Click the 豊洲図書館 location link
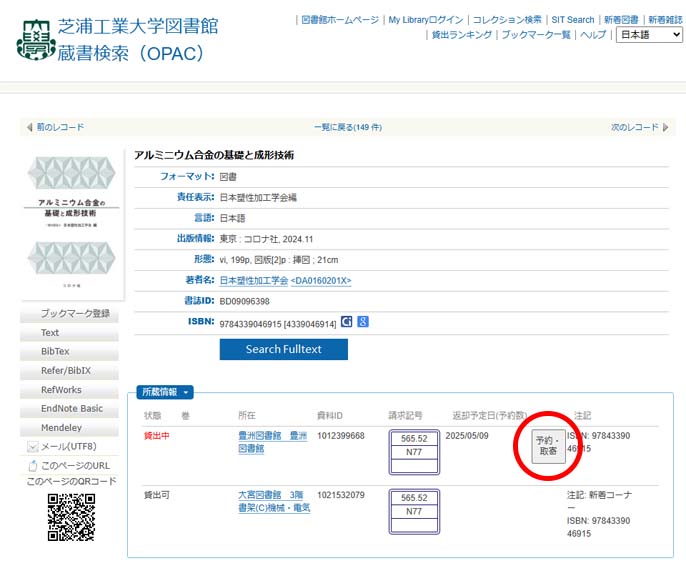The width and height of the screenshot is (686, 567). tap(258, 436)
